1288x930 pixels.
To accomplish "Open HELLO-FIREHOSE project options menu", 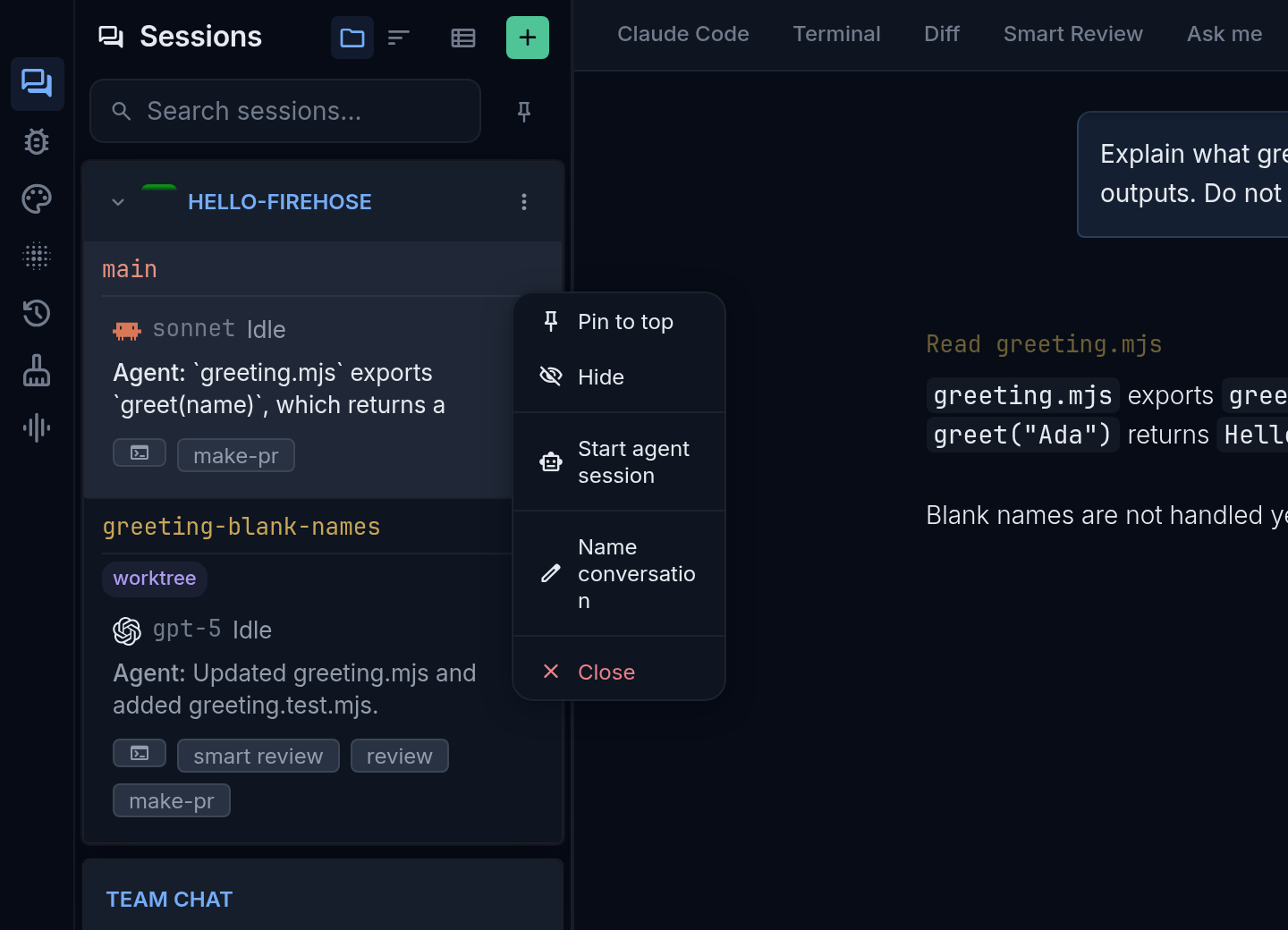I will 524,202.
